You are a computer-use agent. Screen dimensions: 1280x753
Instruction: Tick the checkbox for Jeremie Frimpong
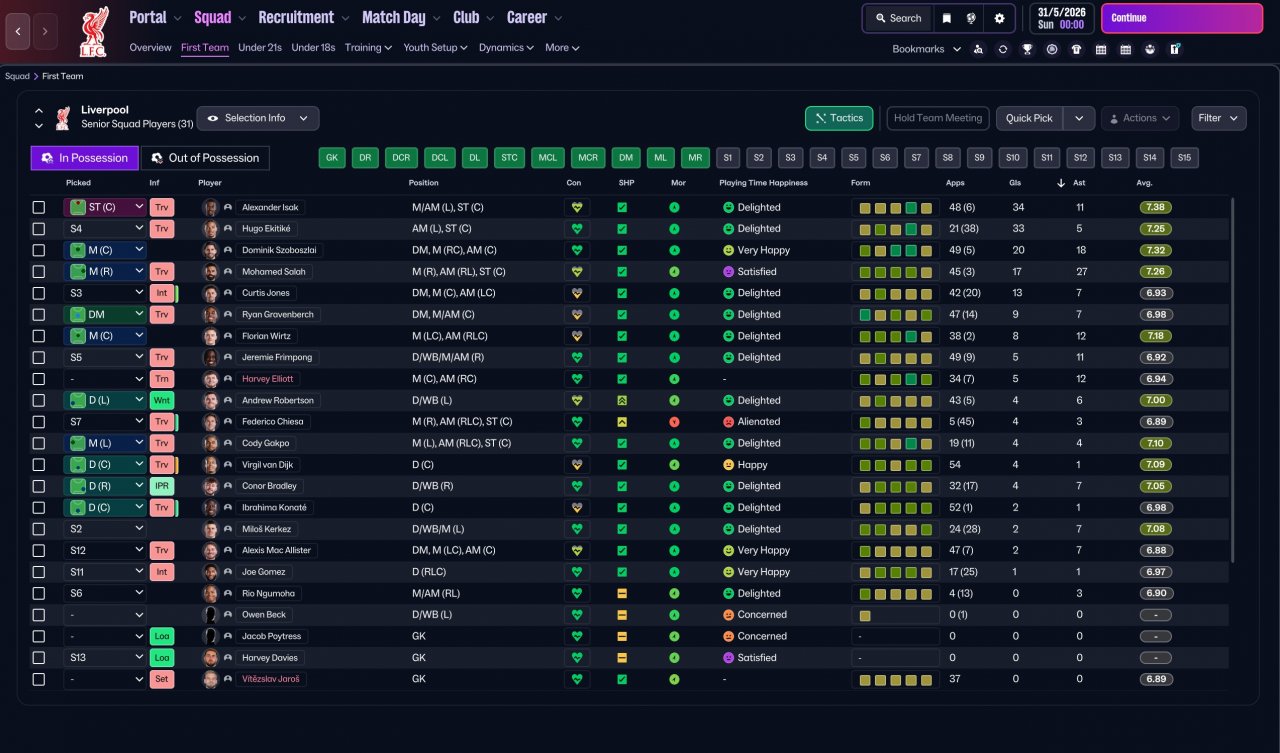pyautogui.click(x=39, y=357)
